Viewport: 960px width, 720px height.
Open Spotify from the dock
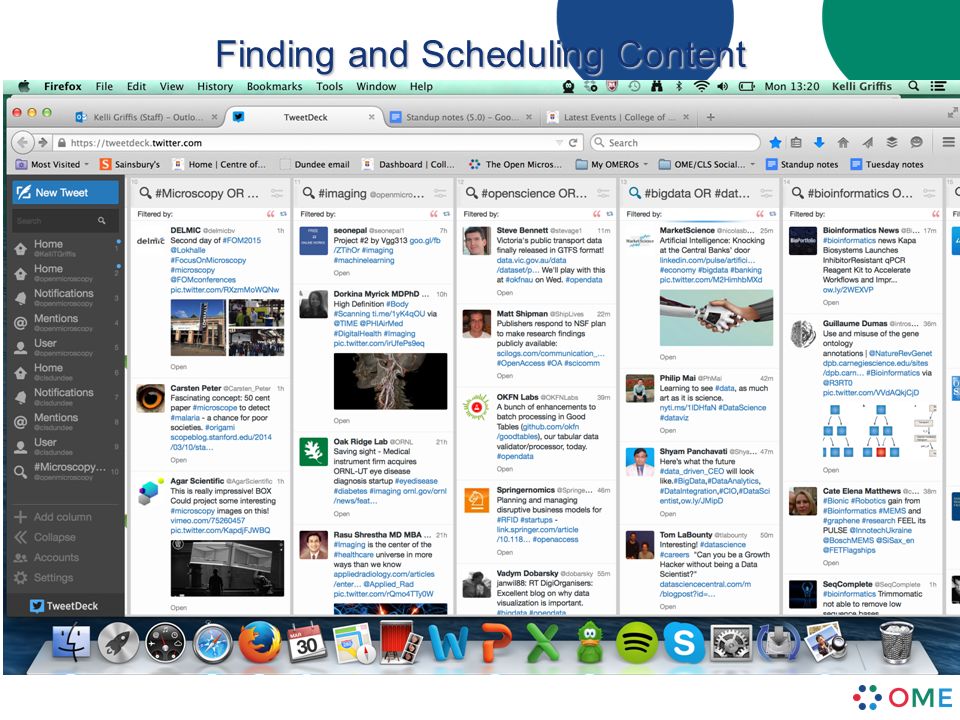click(x=636, y=642)
